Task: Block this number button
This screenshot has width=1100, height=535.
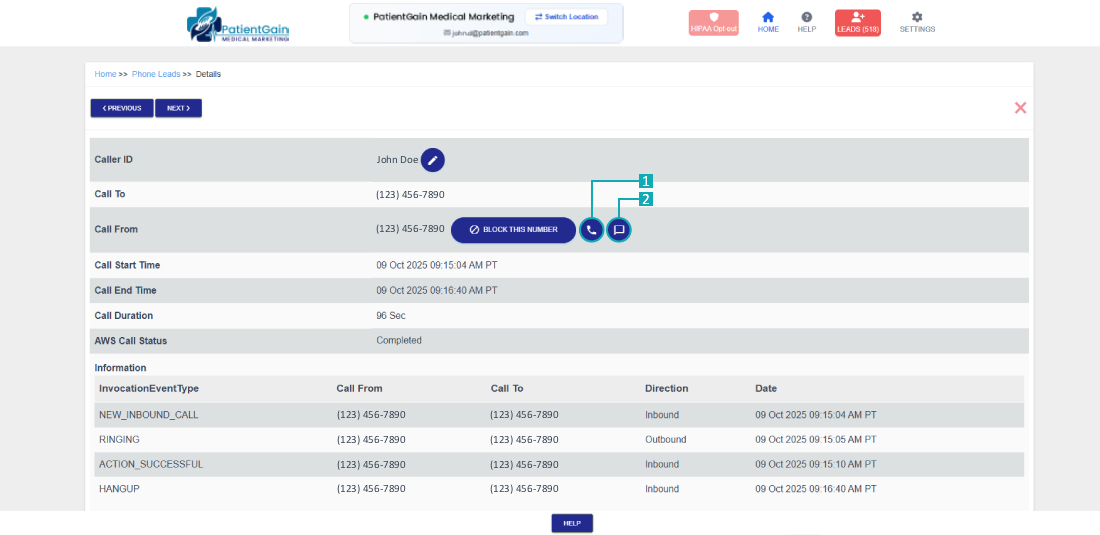Action: click(x=514, y=230)
